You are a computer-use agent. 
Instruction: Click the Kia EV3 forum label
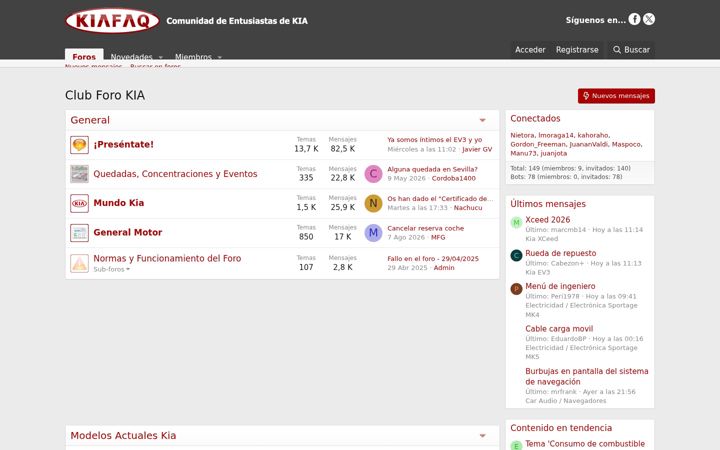[537, 272]
